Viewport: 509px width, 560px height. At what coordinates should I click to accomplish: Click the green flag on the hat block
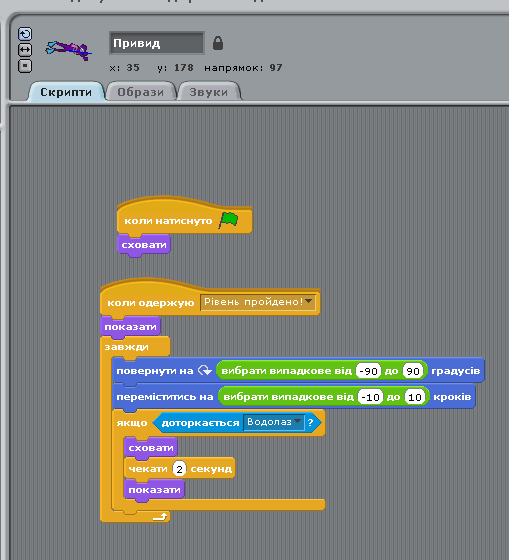coord(229,220)
